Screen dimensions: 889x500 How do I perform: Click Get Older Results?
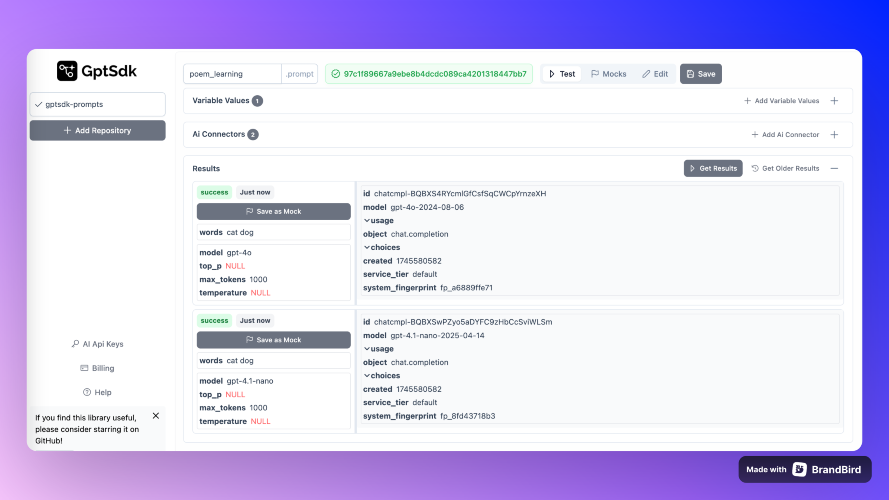[785, 168]
